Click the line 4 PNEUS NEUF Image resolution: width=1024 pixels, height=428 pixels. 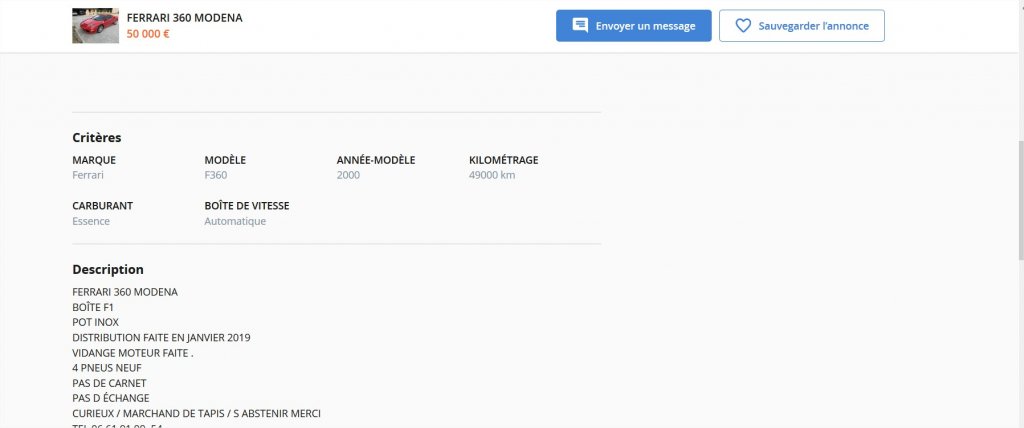(107, 368)
